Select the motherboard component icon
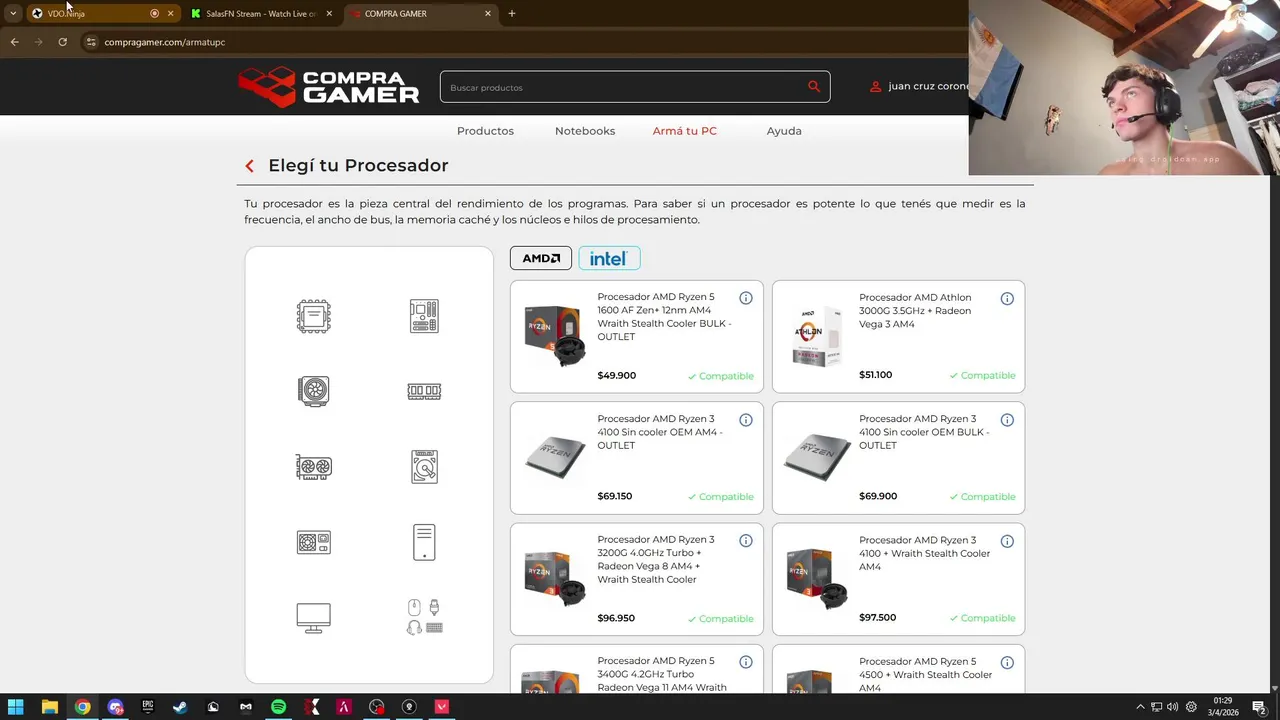The width and height of the screenshot is (1280, 720). click(424, 316)
